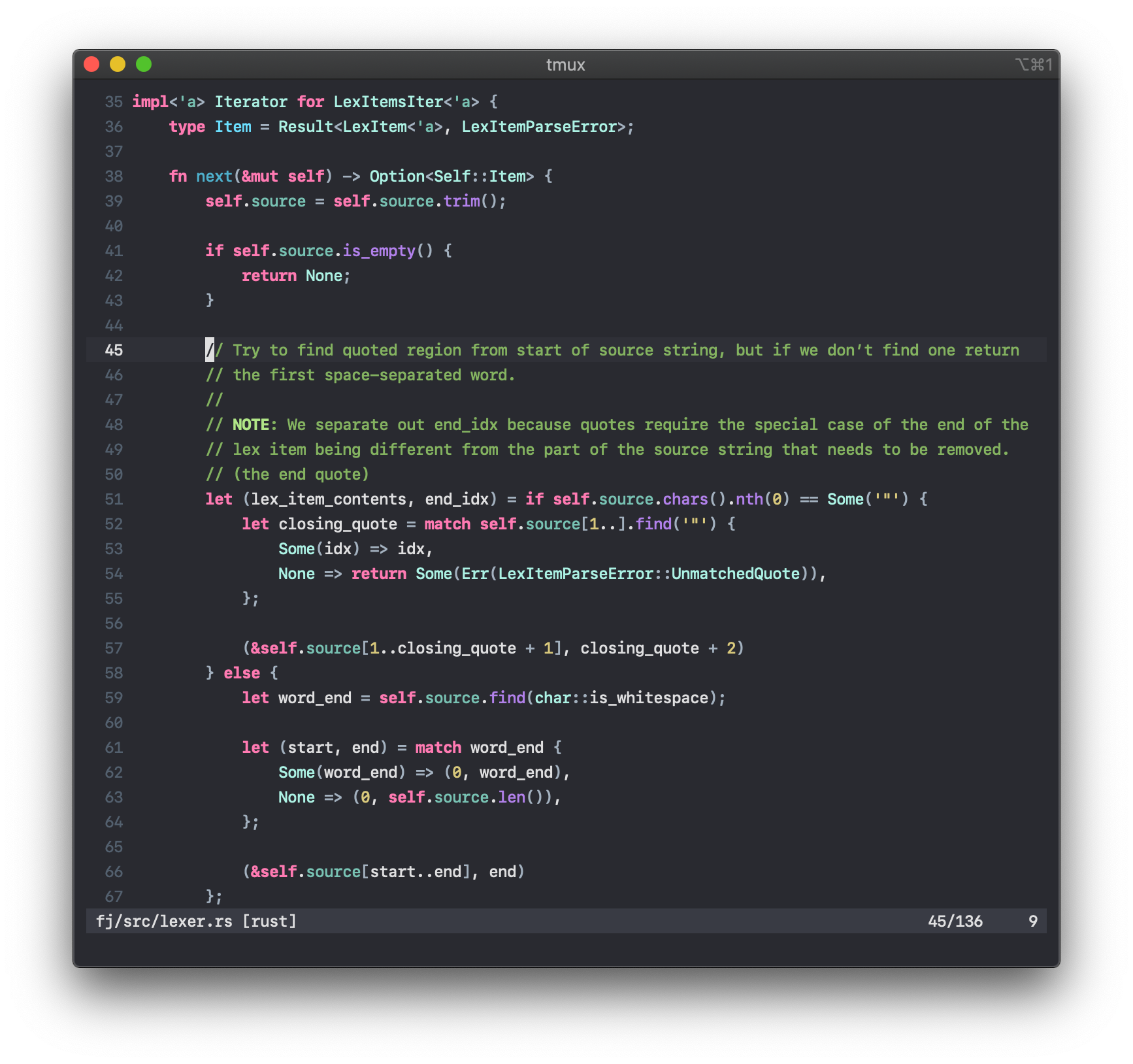Click the red close window button
The image size is (1133, 1064).
click(x=91, y=64)
